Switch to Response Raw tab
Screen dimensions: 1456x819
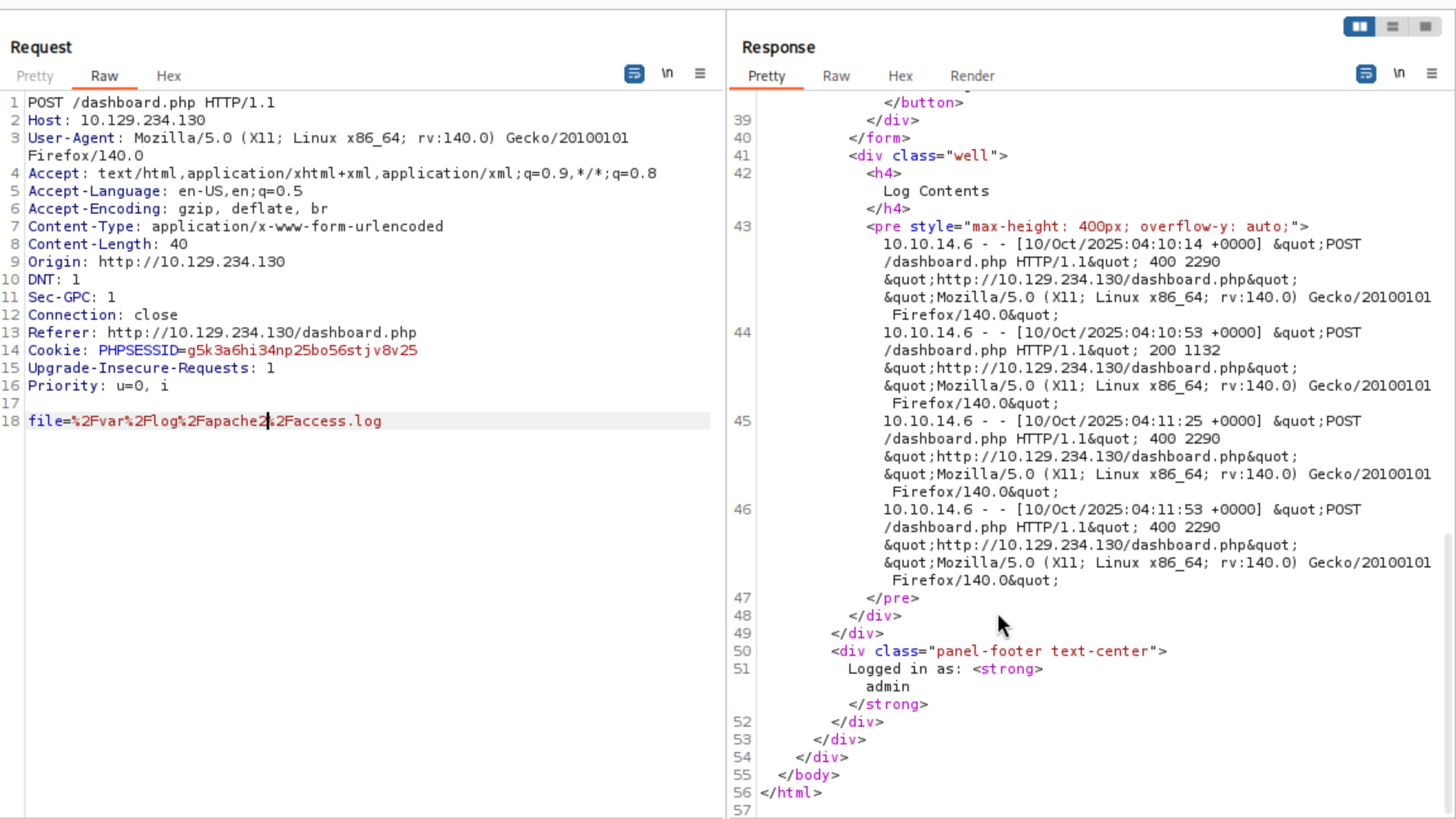tap(836, 76)
